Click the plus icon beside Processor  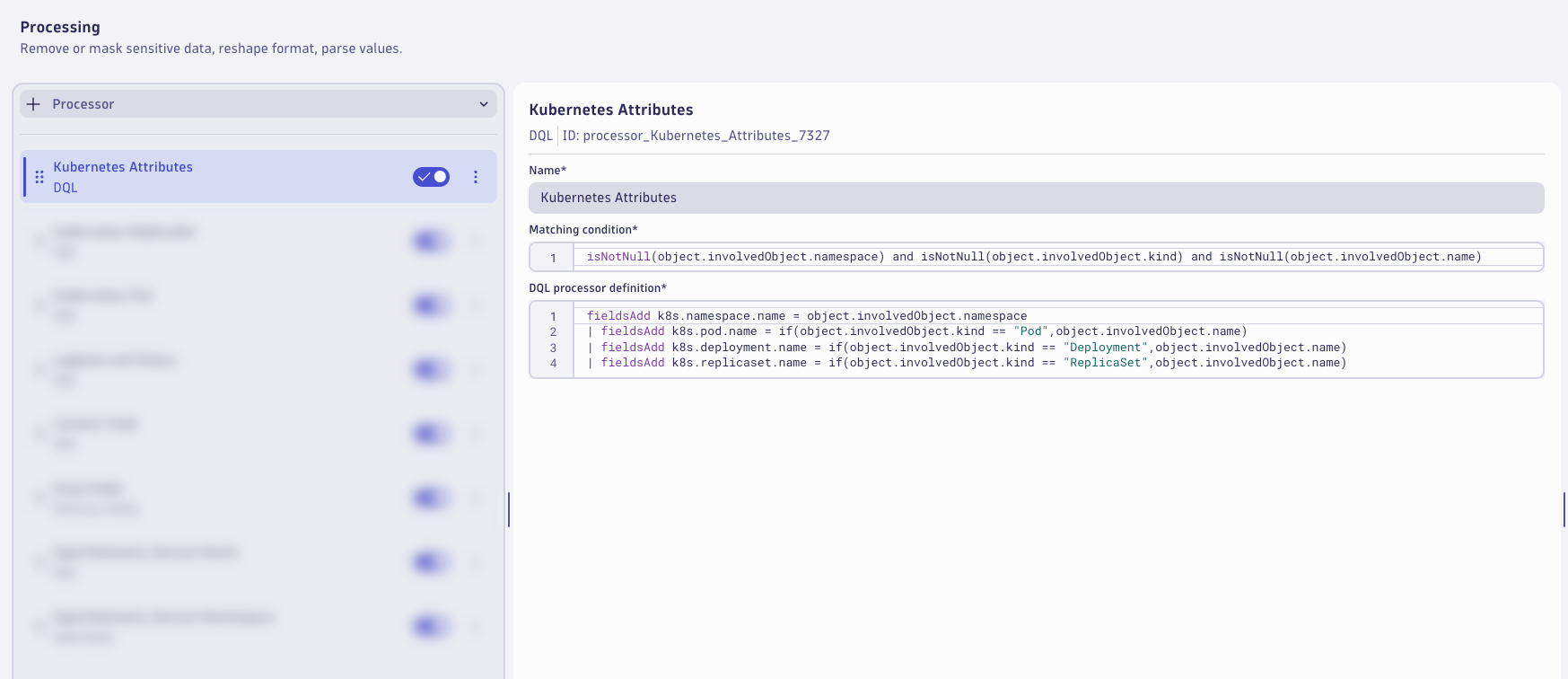click(x=33, y=104)
